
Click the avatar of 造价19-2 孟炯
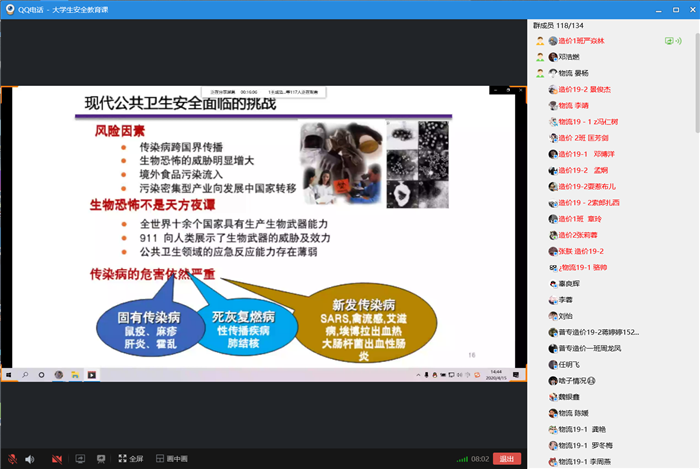[x=553, y=170]
